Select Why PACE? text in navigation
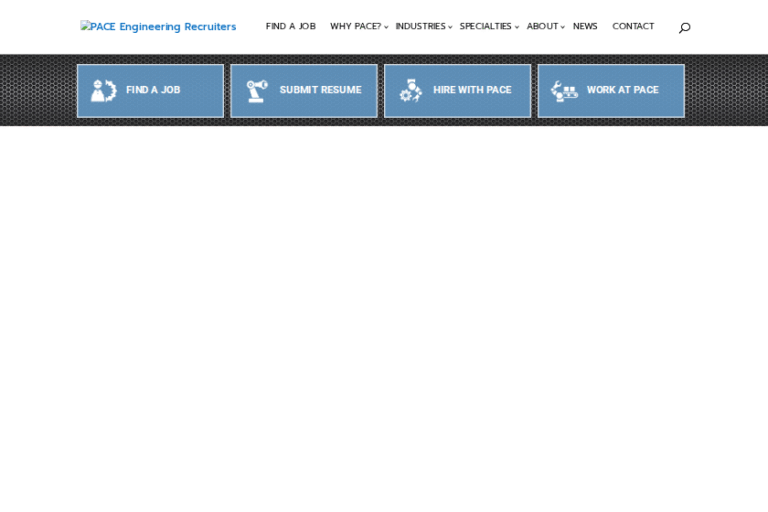768x512 pixels. coord(355,27)
